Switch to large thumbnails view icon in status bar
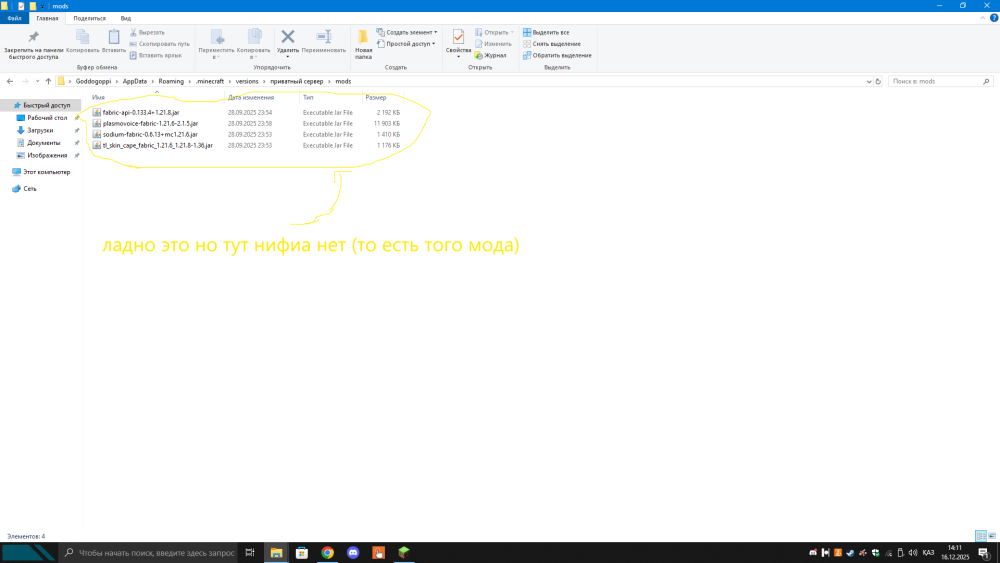1000x563 pixels. (x=992, y=536)
